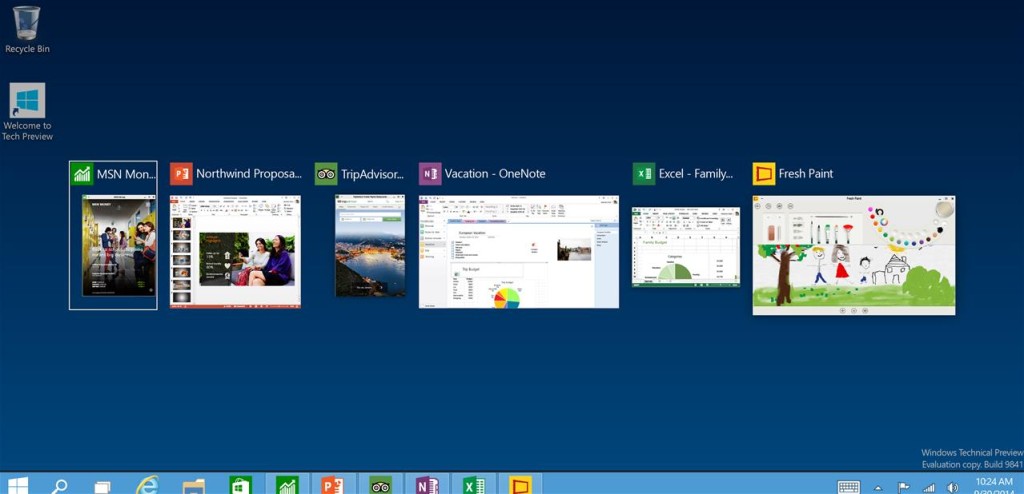
Task: Switch to Northwind Proposal PowerPoint thumbnail
Action: click(x=235, y=252)
